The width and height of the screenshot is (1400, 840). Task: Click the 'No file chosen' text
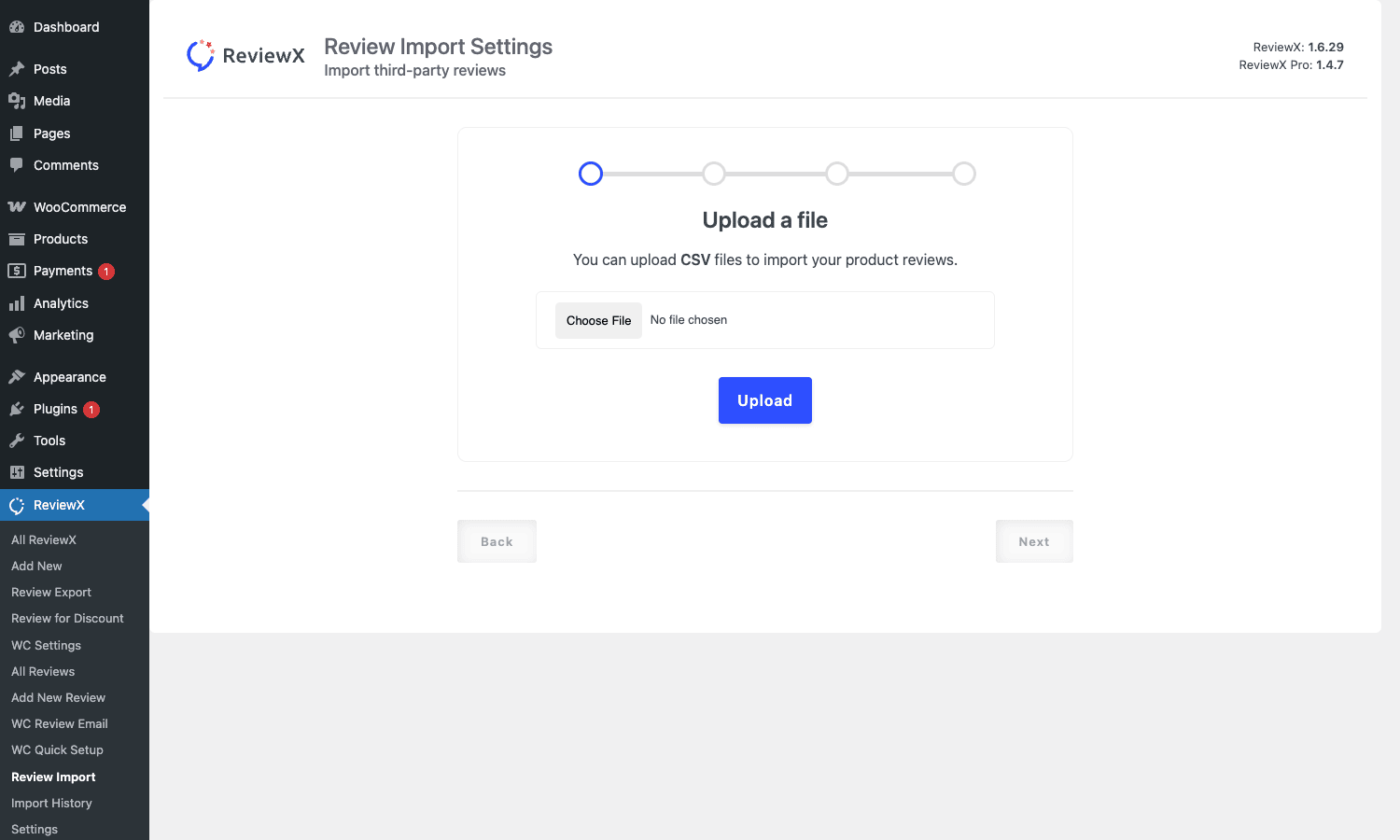click(689, 320)
